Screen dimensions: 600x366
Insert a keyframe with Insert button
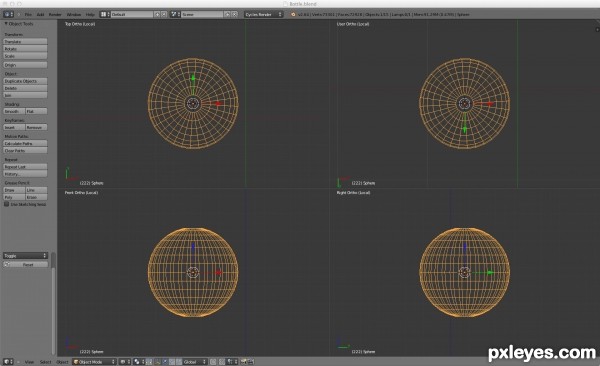tap(14, 127)
